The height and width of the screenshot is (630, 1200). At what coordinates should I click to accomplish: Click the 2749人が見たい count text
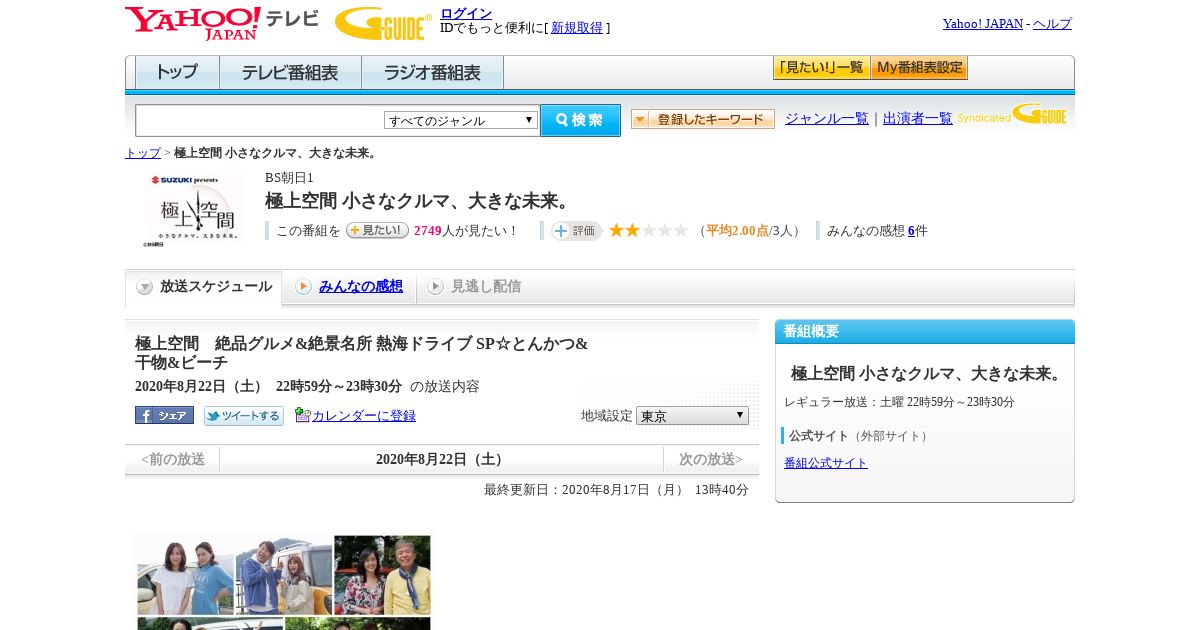tap(465, 231)
